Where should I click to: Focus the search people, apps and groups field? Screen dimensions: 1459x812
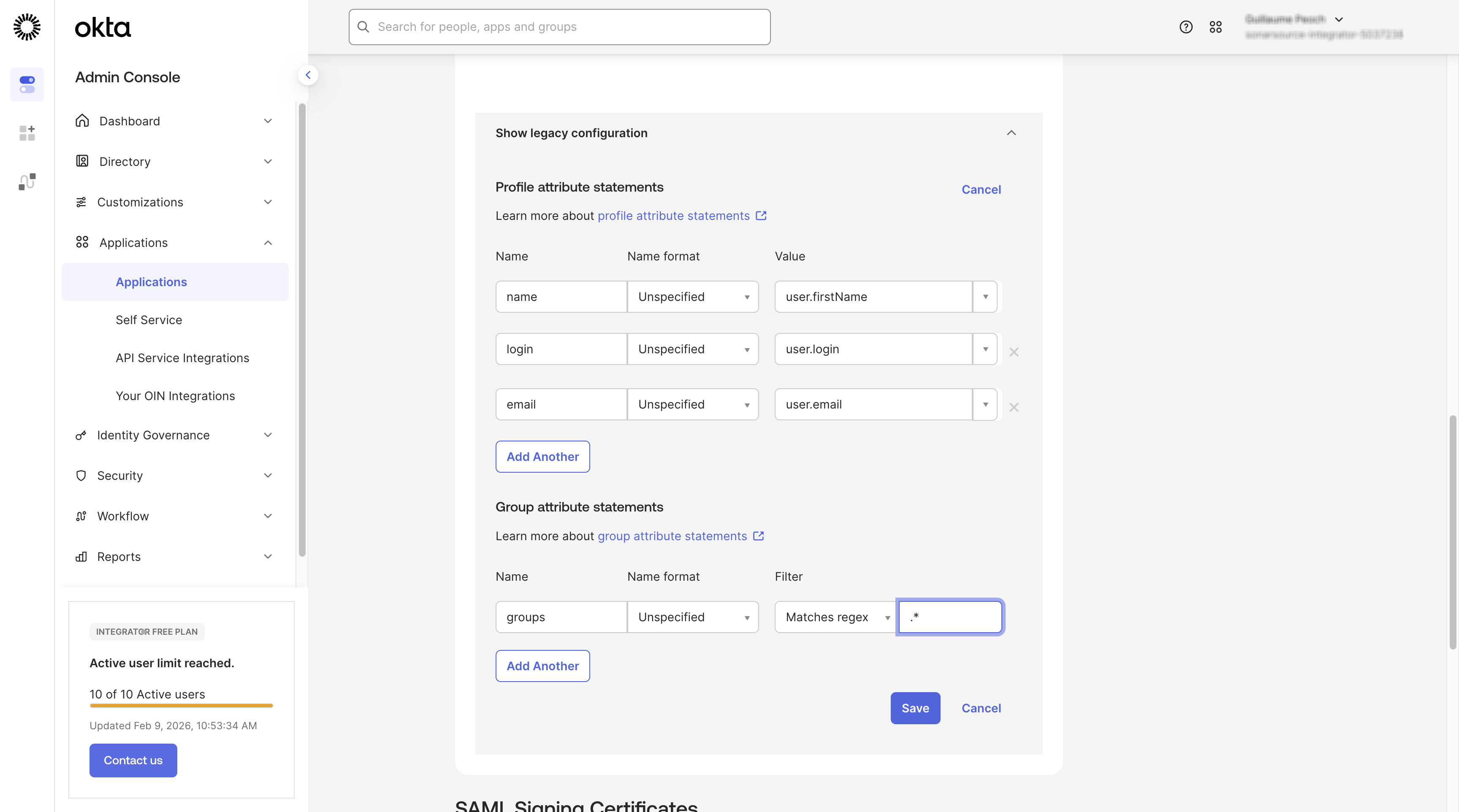560,27
